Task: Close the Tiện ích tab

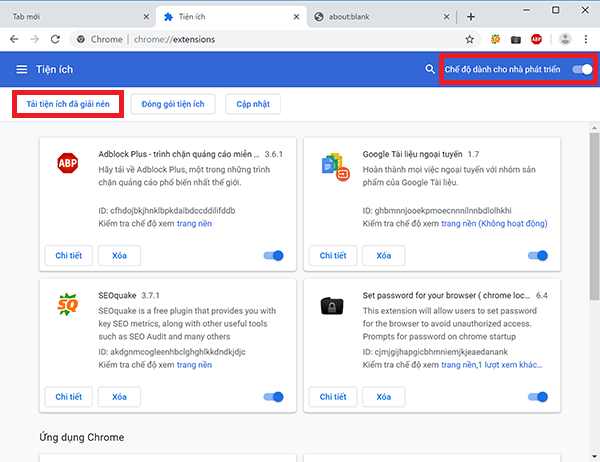Action: tap(296, 17)
